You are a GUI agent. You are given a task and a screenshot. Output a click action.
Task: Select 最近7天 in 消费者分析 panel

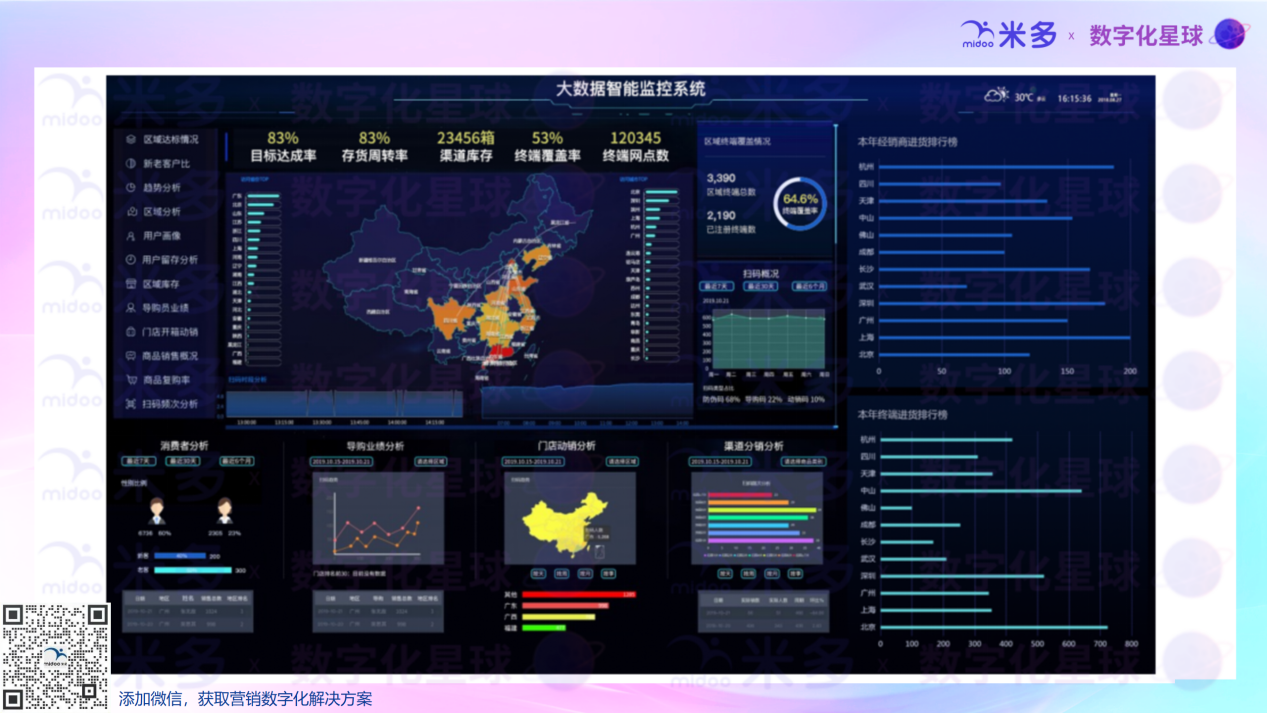point(139,462)
